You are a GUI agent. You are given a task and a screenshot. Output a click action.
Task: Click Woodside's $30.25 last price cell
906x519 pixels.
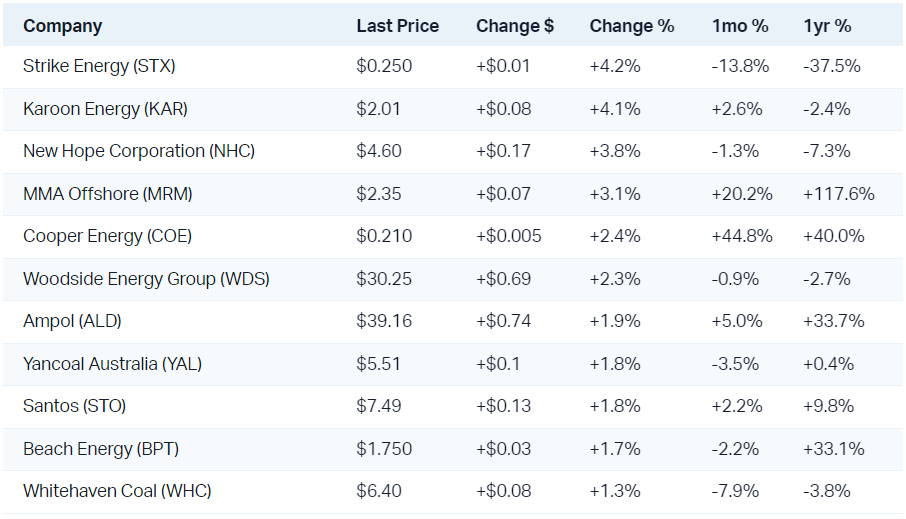(x=384, y=279)
